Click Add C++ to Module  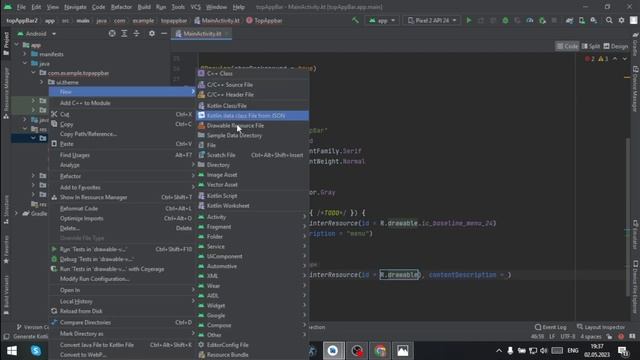tap(122, 103)
